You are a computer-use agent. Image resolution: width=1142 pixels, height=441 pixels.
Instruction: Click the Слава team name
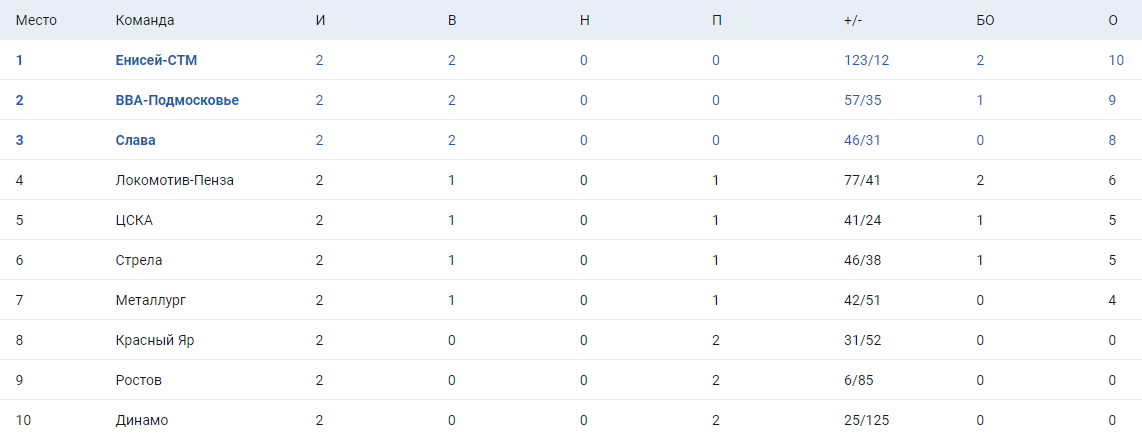[x=135, y=140]
